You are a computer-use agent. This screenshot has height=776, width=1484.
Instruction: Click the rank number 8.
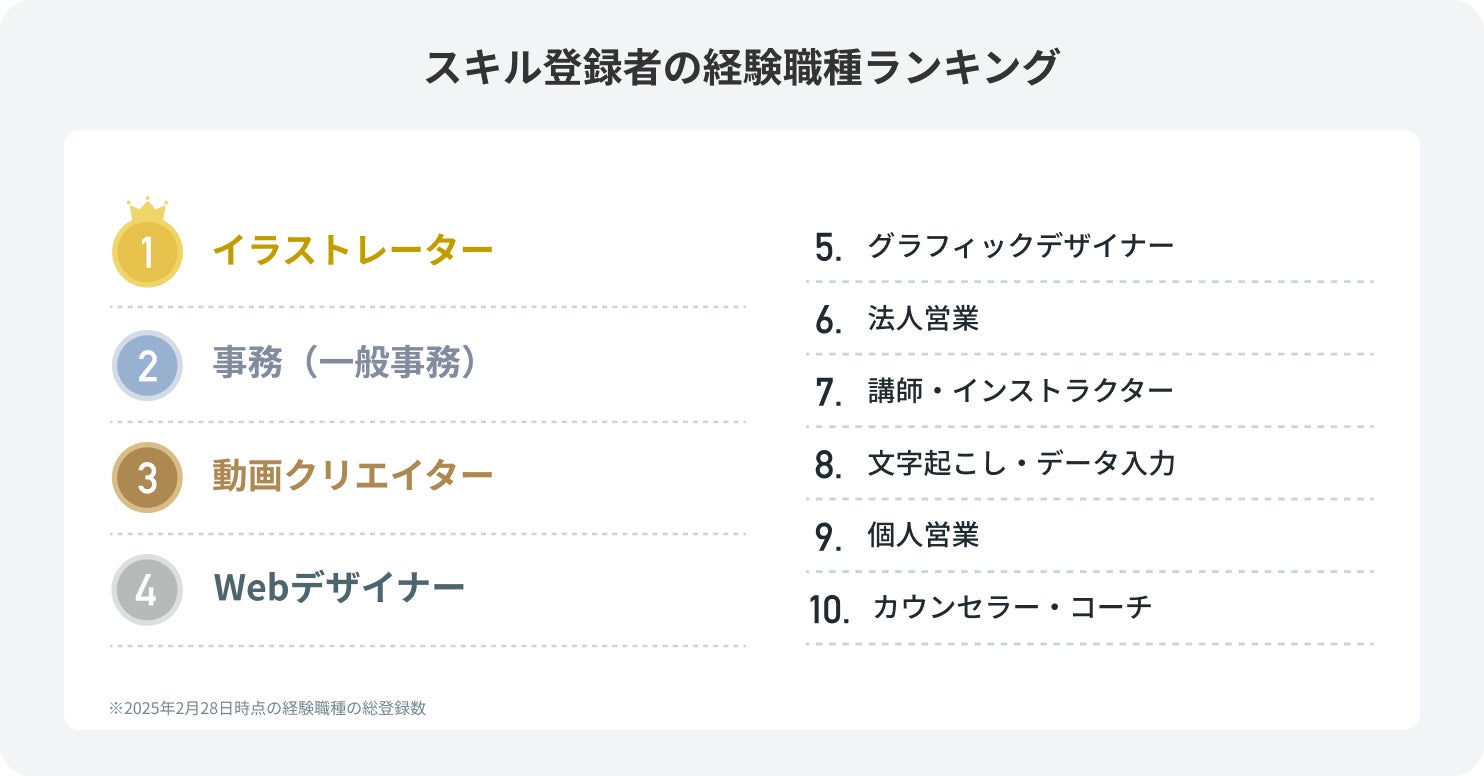(x=829, y=465)
